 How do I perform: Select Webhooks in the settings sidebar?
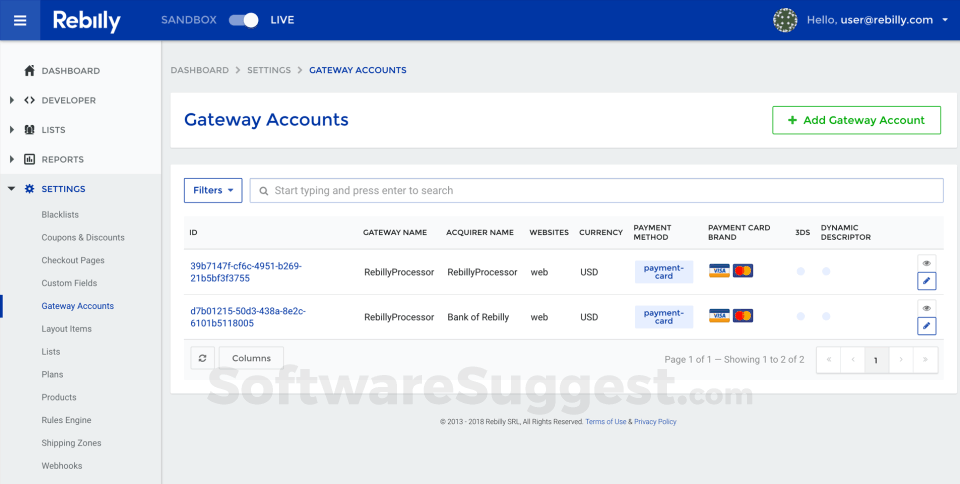(x=62, y=466)
